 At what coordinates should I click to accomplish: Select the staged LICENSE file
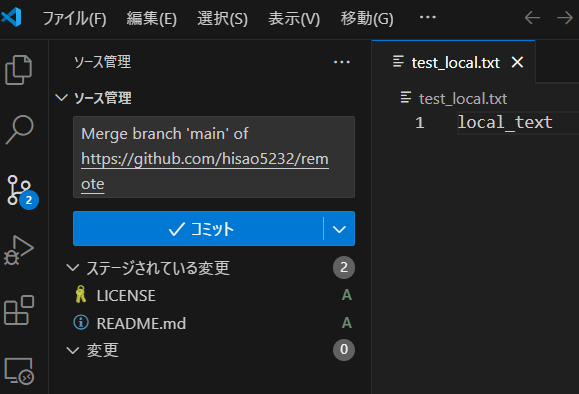coord(210,295)
